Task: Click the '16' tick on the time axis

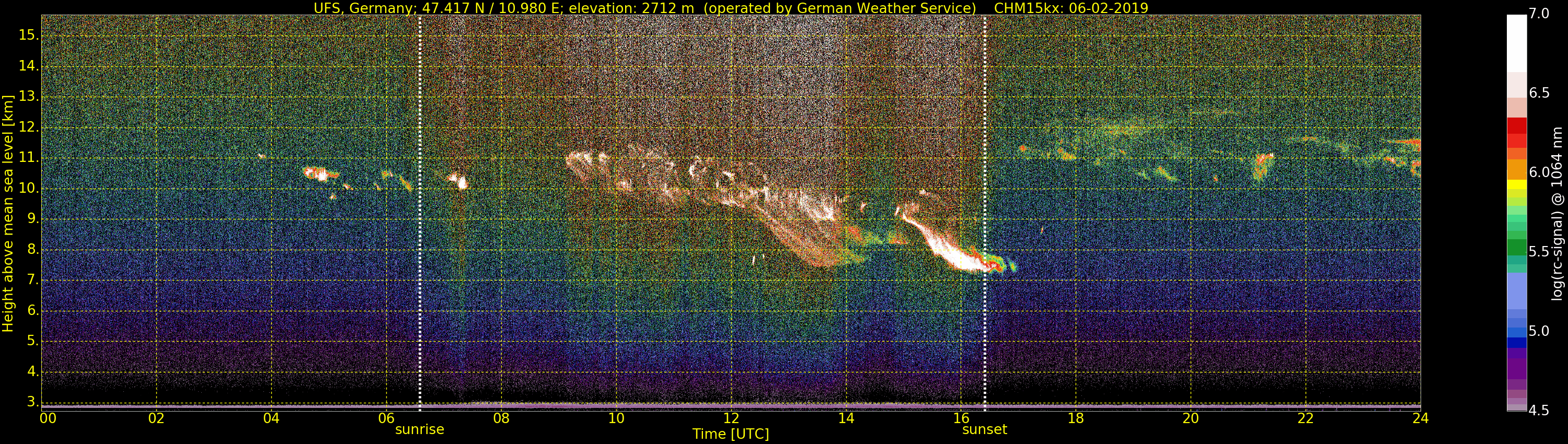Action: click(961, 418)
